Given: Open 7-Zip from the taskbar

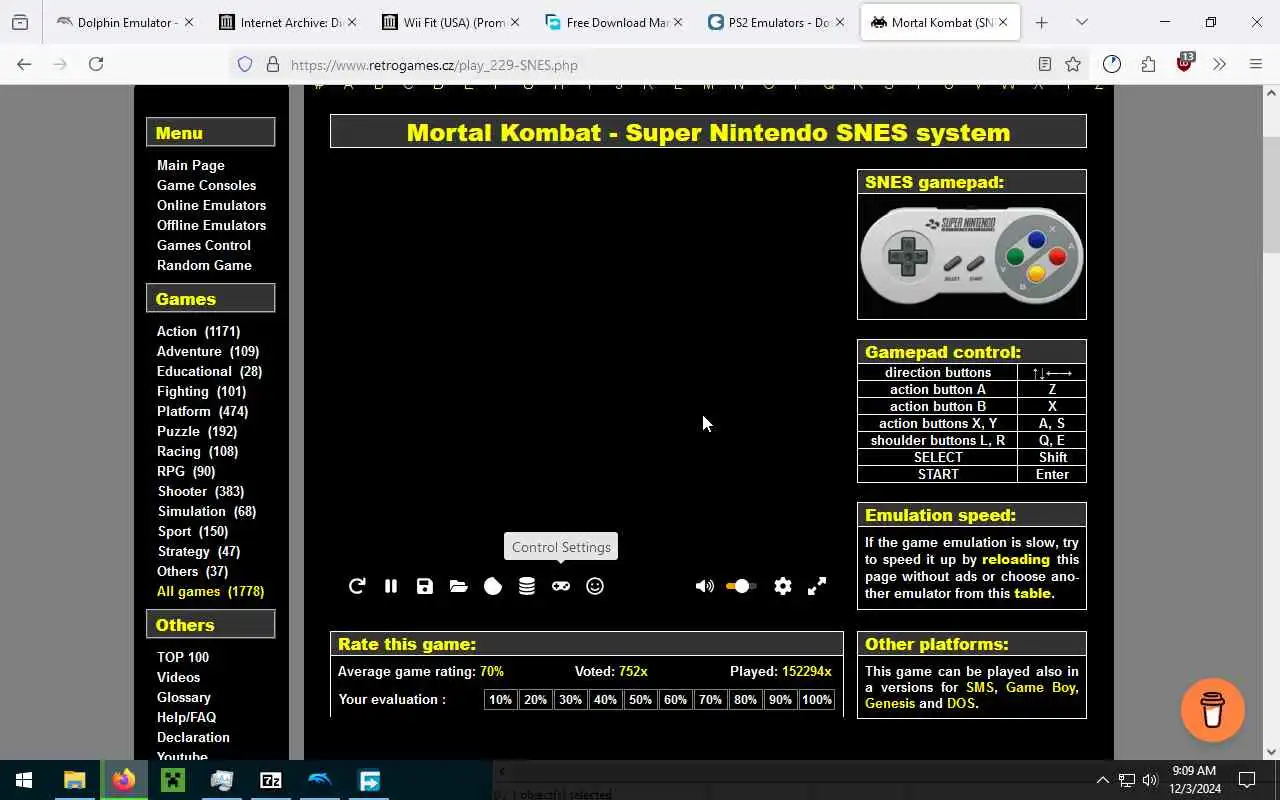Looking at the screenshot, I should coord(271,780).
